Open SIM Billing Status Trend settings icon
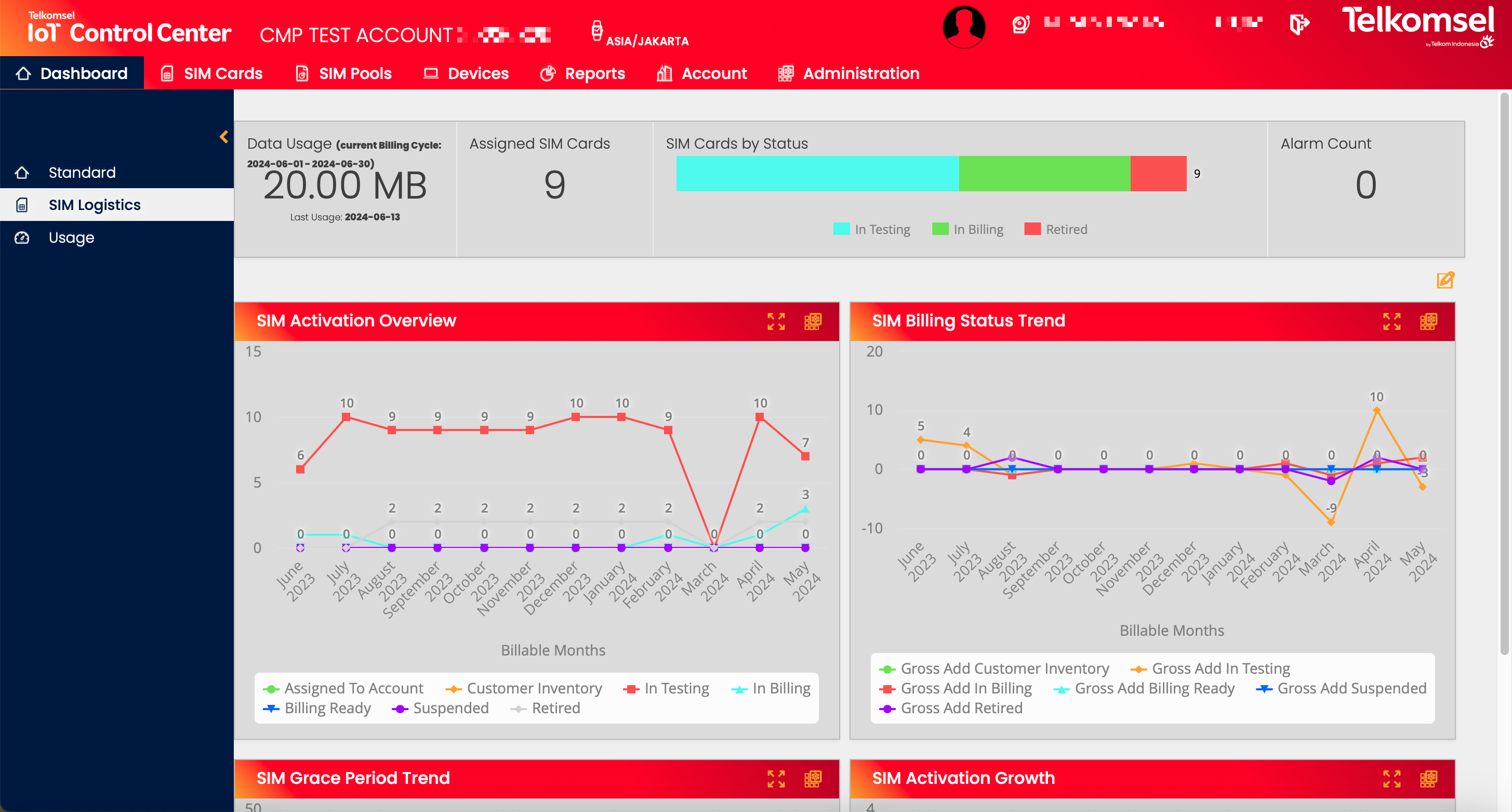Screen dimensions: 1512x812 1428,321
